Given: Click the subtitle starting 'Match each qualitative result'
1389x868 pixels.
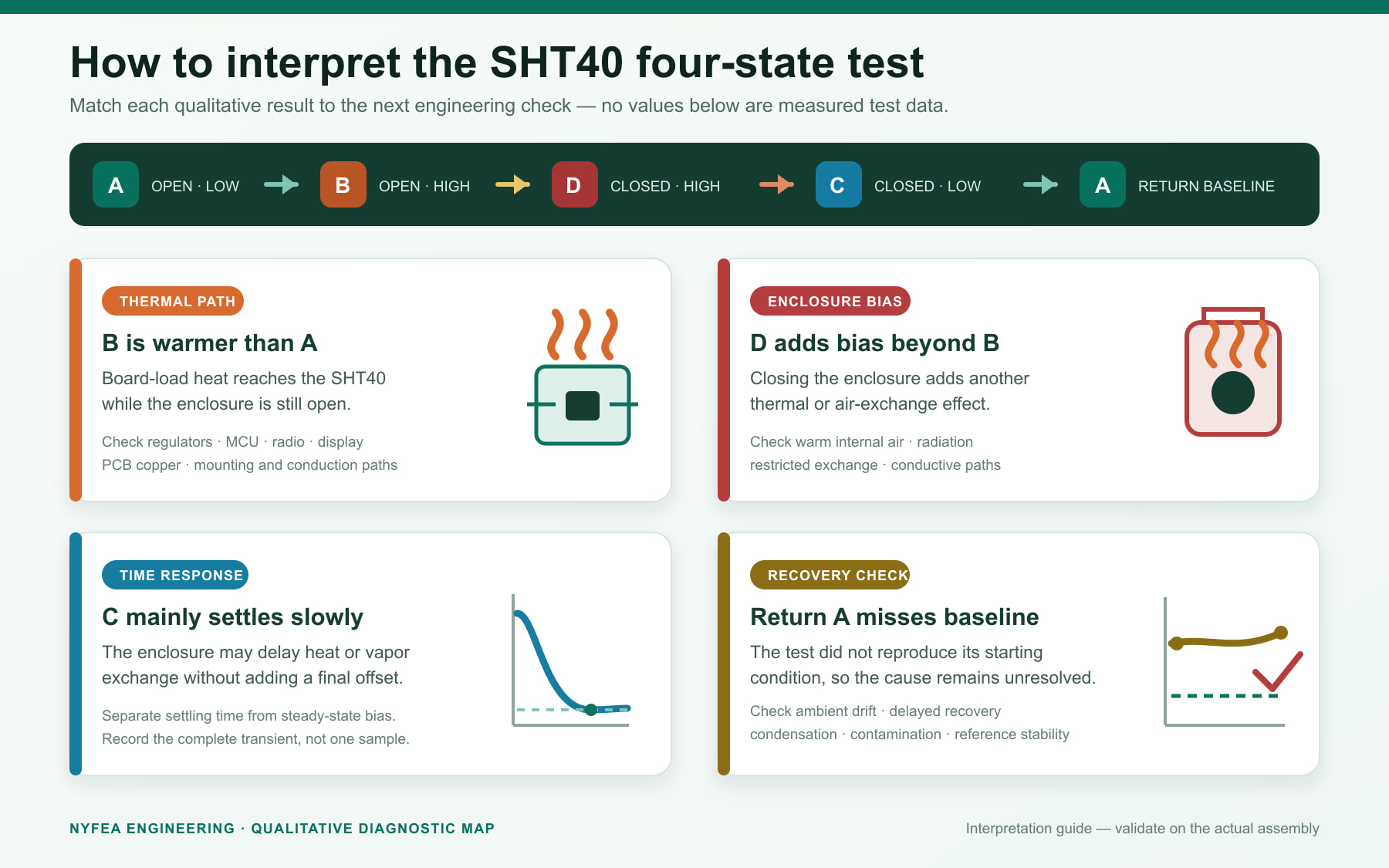Looking at the screenshot, I should pos(509,106).
